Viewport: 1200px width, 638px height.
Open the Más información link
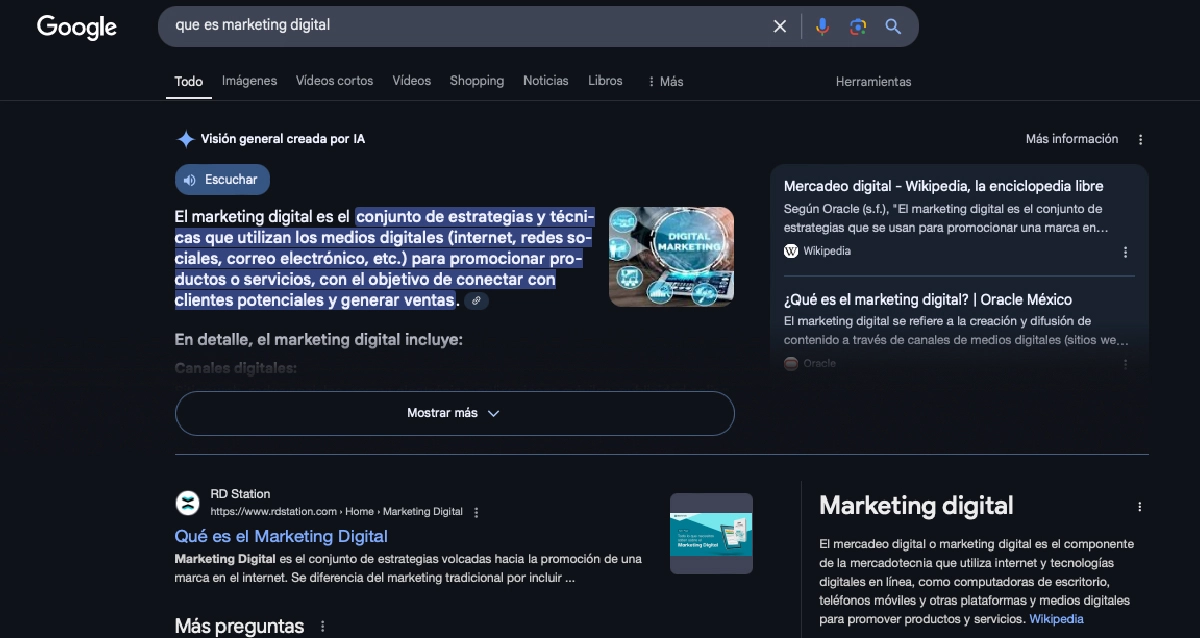1072,138
